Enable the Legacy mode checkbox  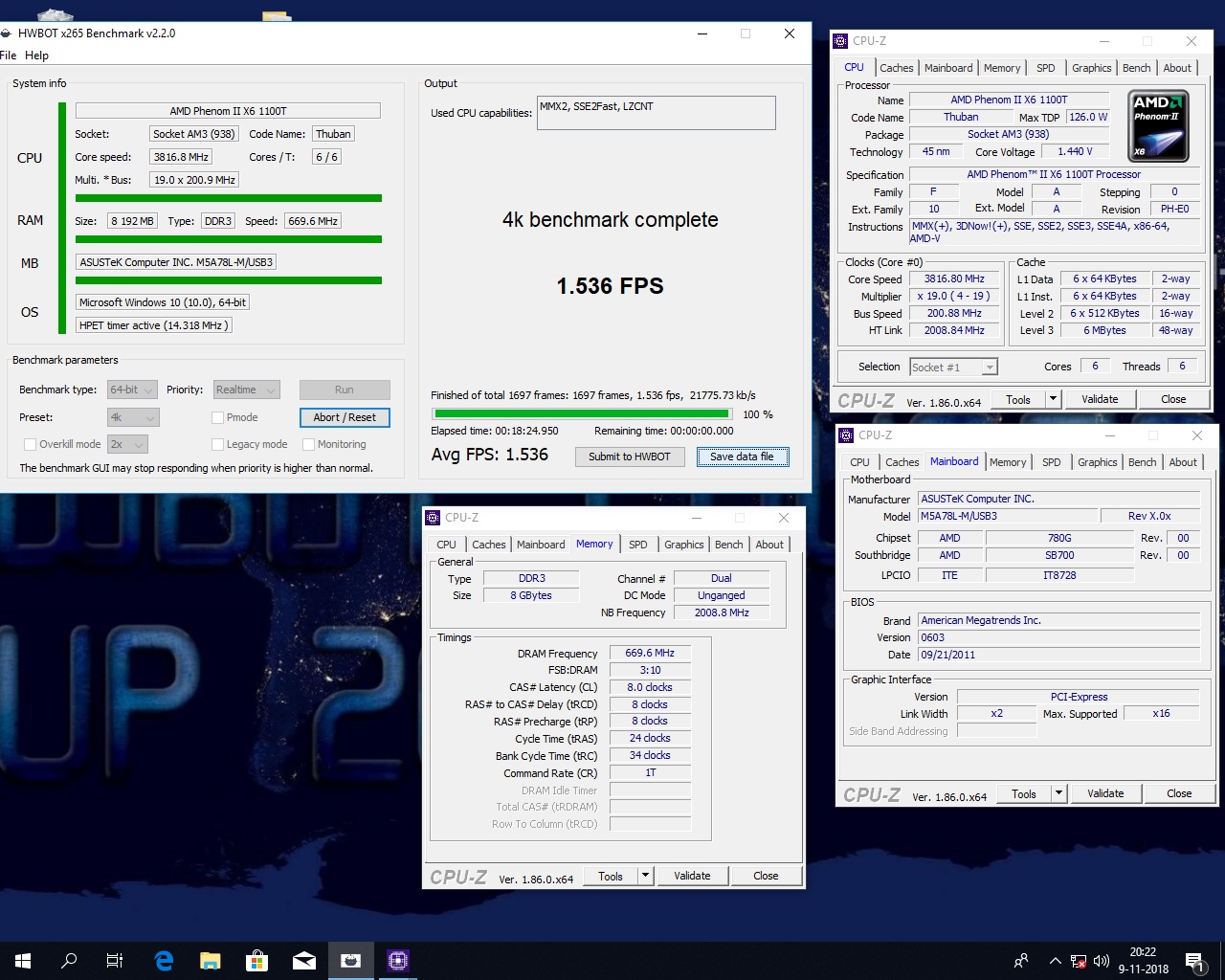(218, 444)
